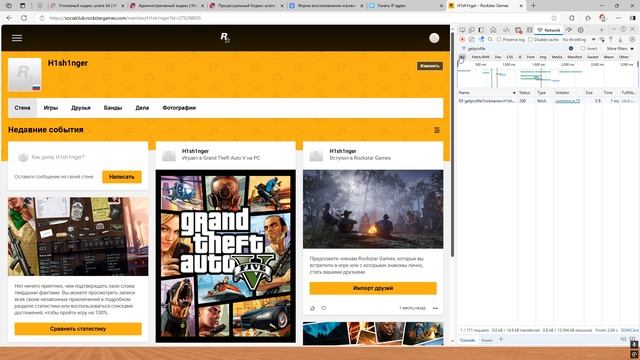Image resolution: width=640 pixels, height=360 pixels.
Task: Switch to the Фотографии tab
Action: (x=179, y=108)
